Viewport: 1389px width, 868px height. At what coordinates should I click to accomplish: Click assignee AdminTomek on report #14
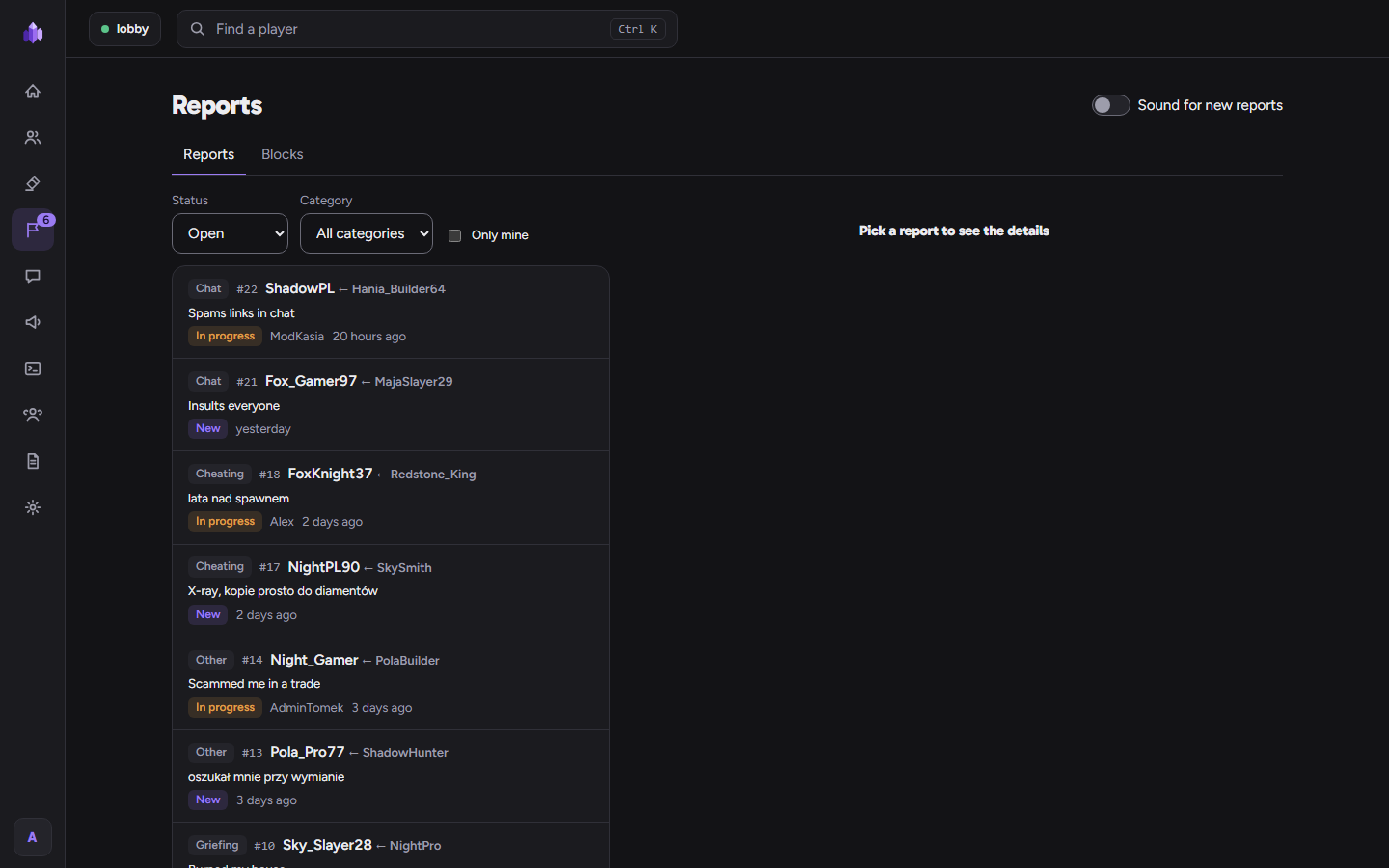pos(307,708)
